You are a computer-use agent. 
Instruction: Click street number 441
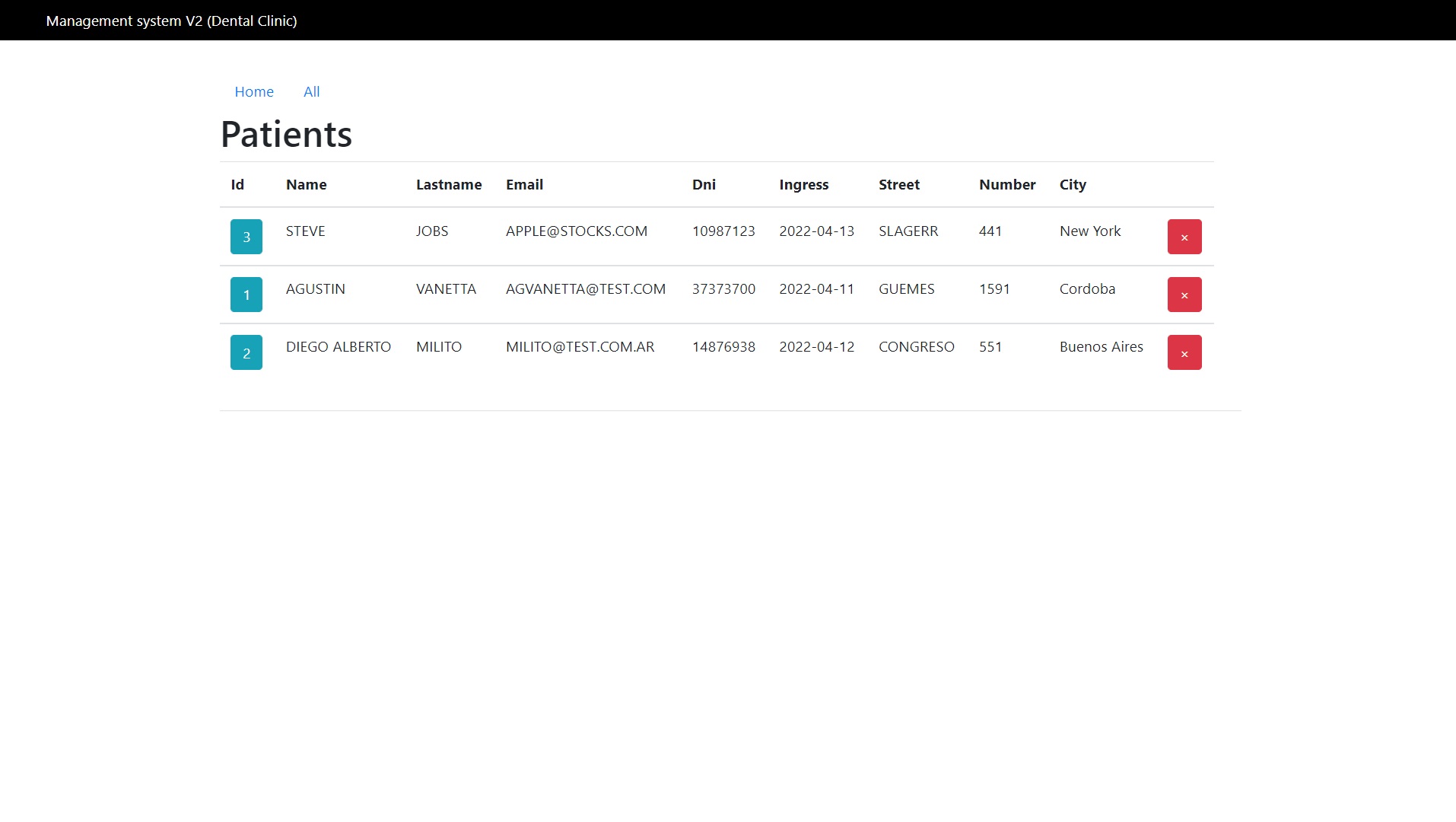990,231
